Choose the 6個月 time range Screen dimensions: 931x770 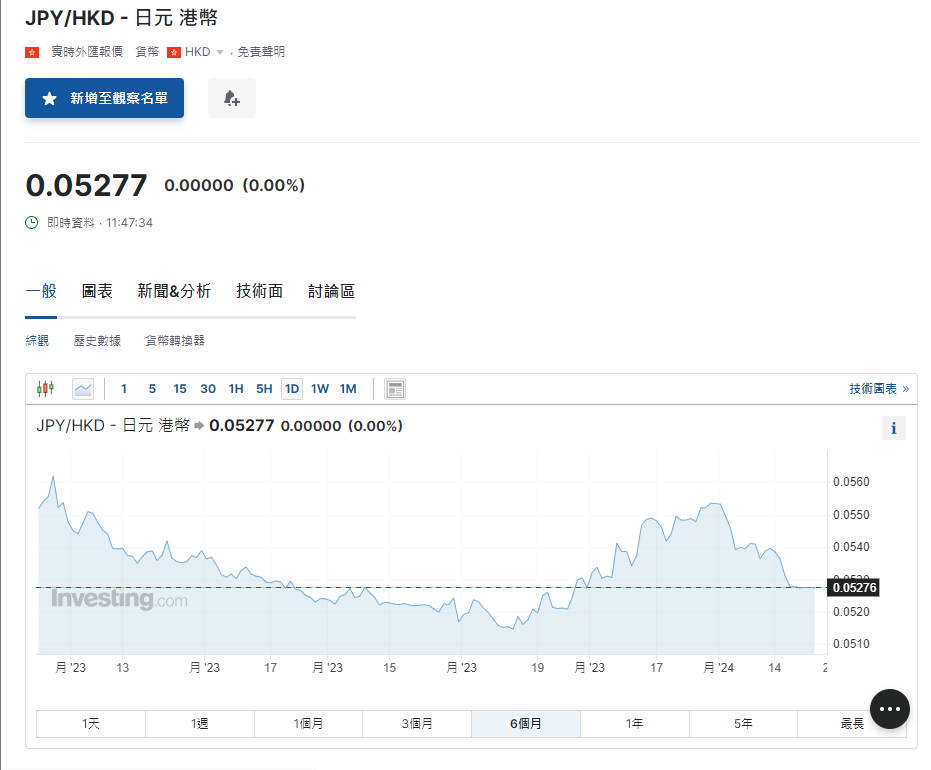[525, 723]
